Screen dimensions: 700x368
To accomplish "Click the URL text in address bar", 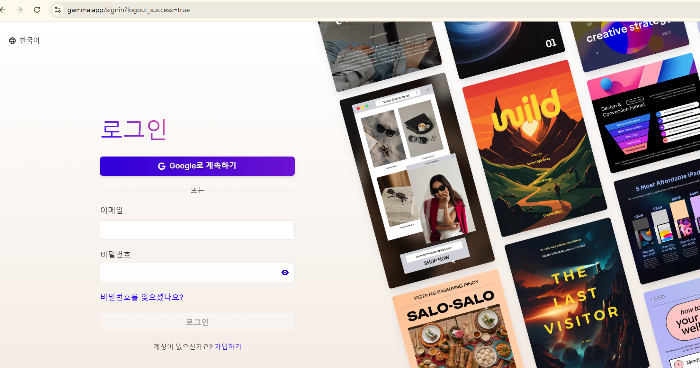I will pos(129,10).
